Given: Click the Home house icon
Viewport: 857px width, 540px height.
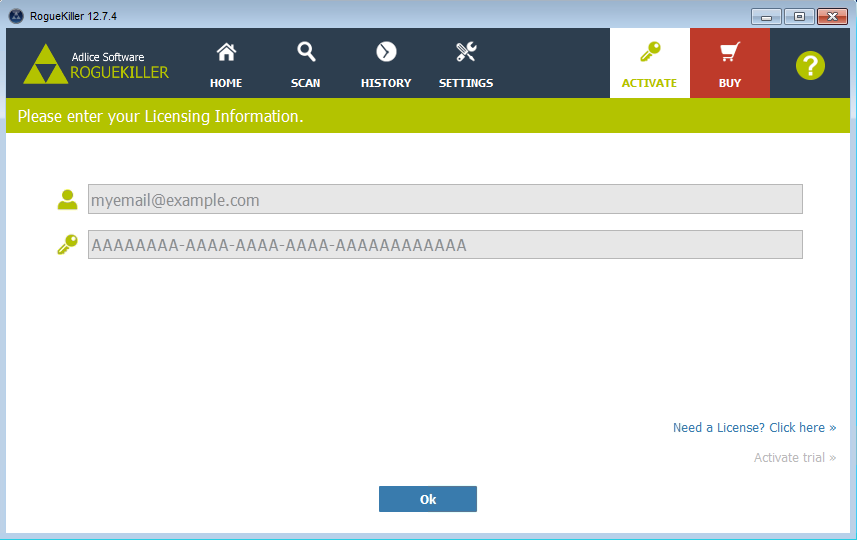Looking at the screenshot, I should coord(226,52).
